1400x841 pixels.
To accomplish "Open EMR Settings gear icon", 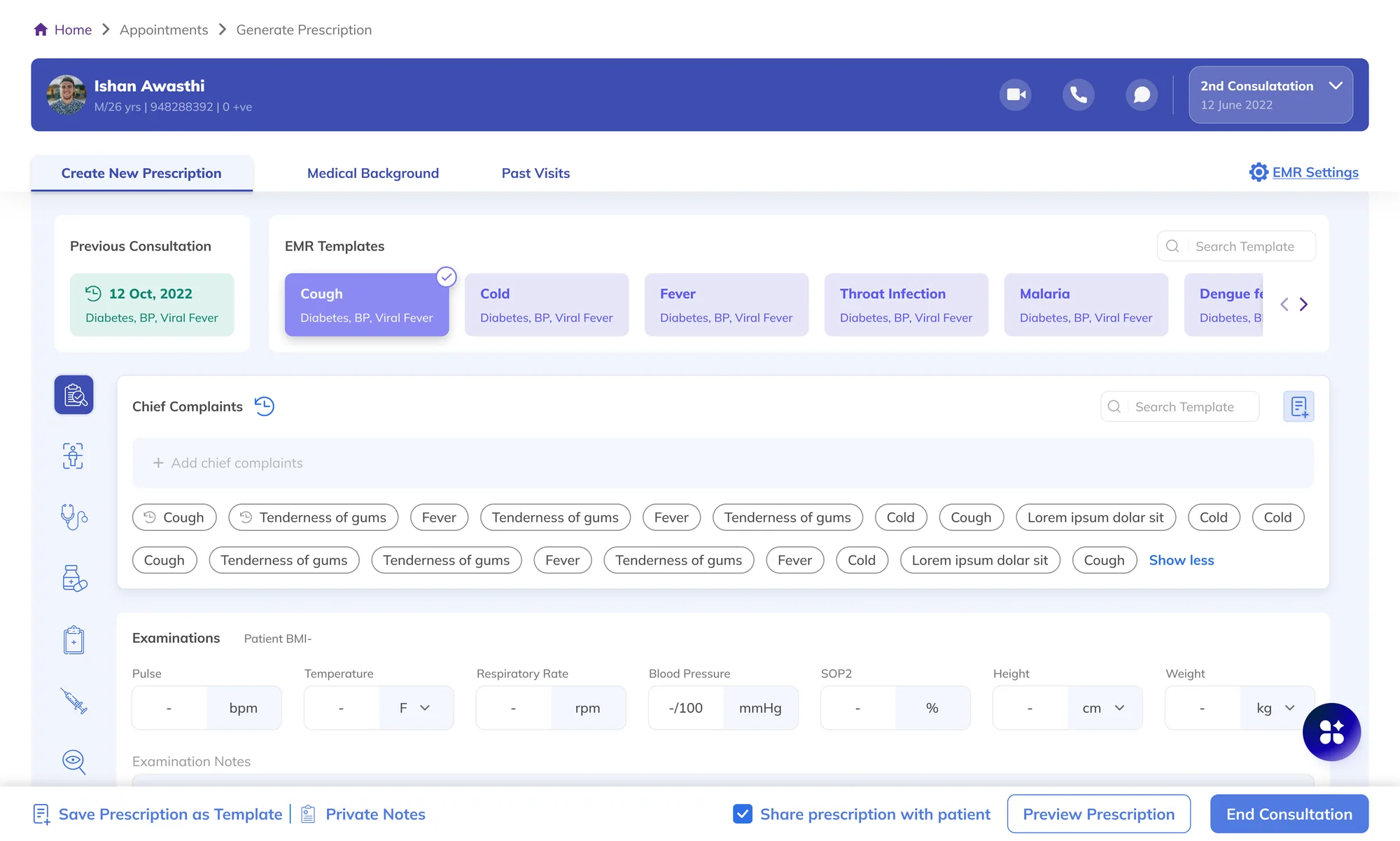I will tap(1259, 172).
